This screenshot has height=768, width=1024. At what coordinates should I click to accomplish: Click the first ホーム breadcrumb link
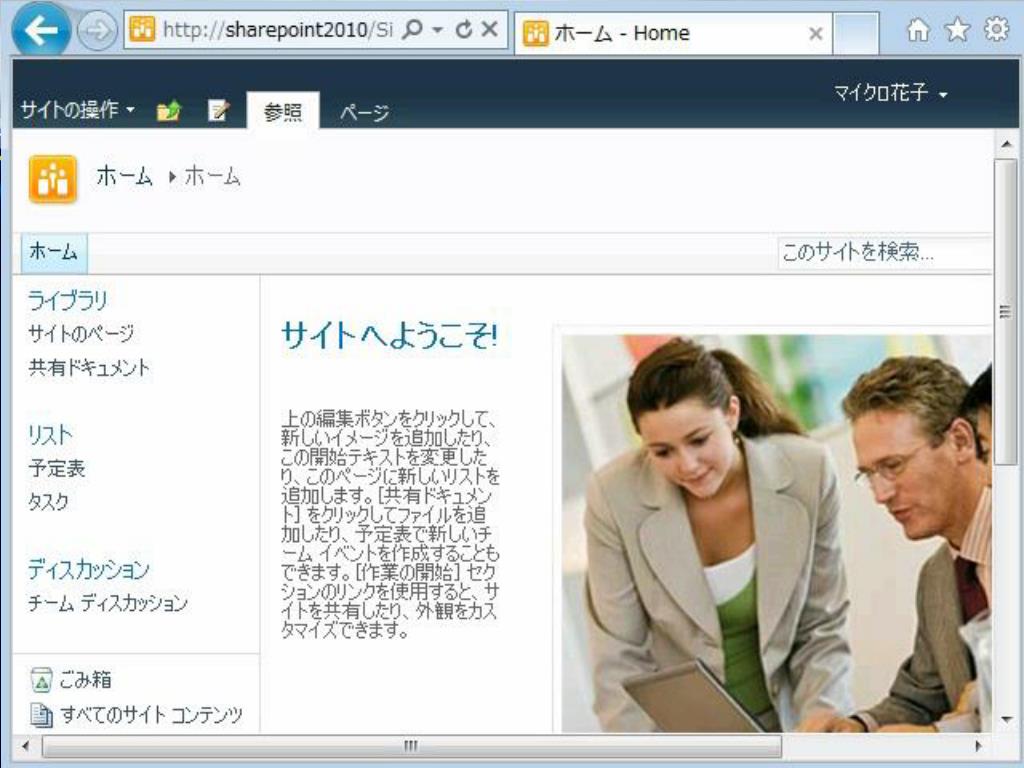click(124, 176)
